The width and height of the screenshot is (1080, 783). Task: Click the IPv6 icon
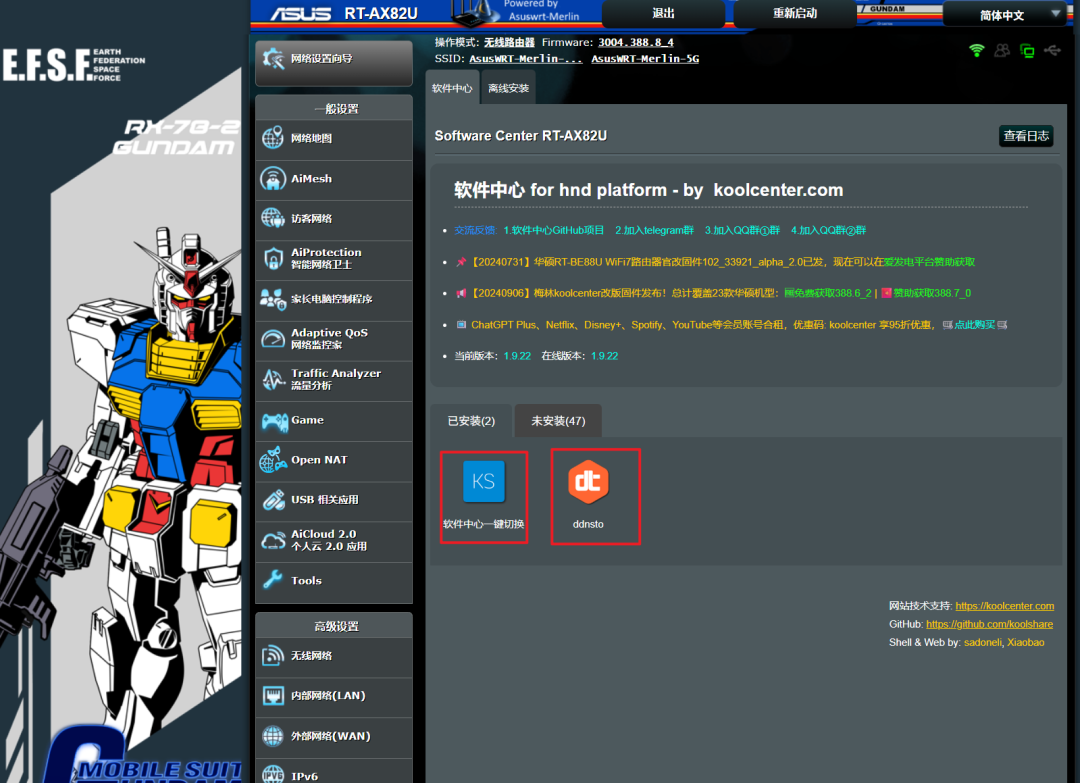pyautogui.click(x=273, y=775)
